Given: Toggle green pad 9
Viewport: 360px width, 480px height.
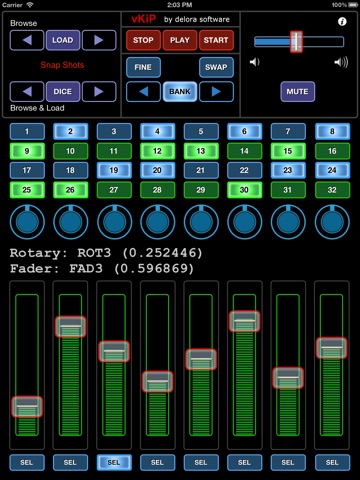Looking at the screenshot, I should [27, 151].
